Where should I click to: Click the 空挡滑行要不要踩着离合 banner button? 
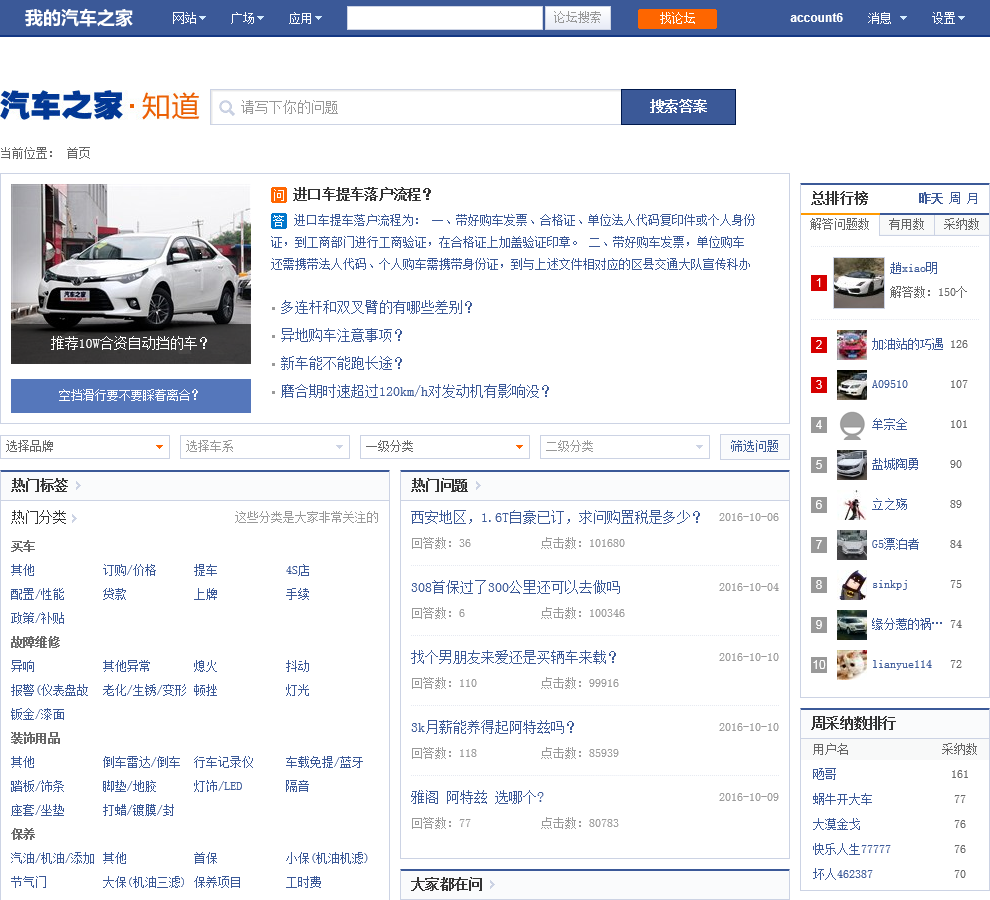click(131, 396)
